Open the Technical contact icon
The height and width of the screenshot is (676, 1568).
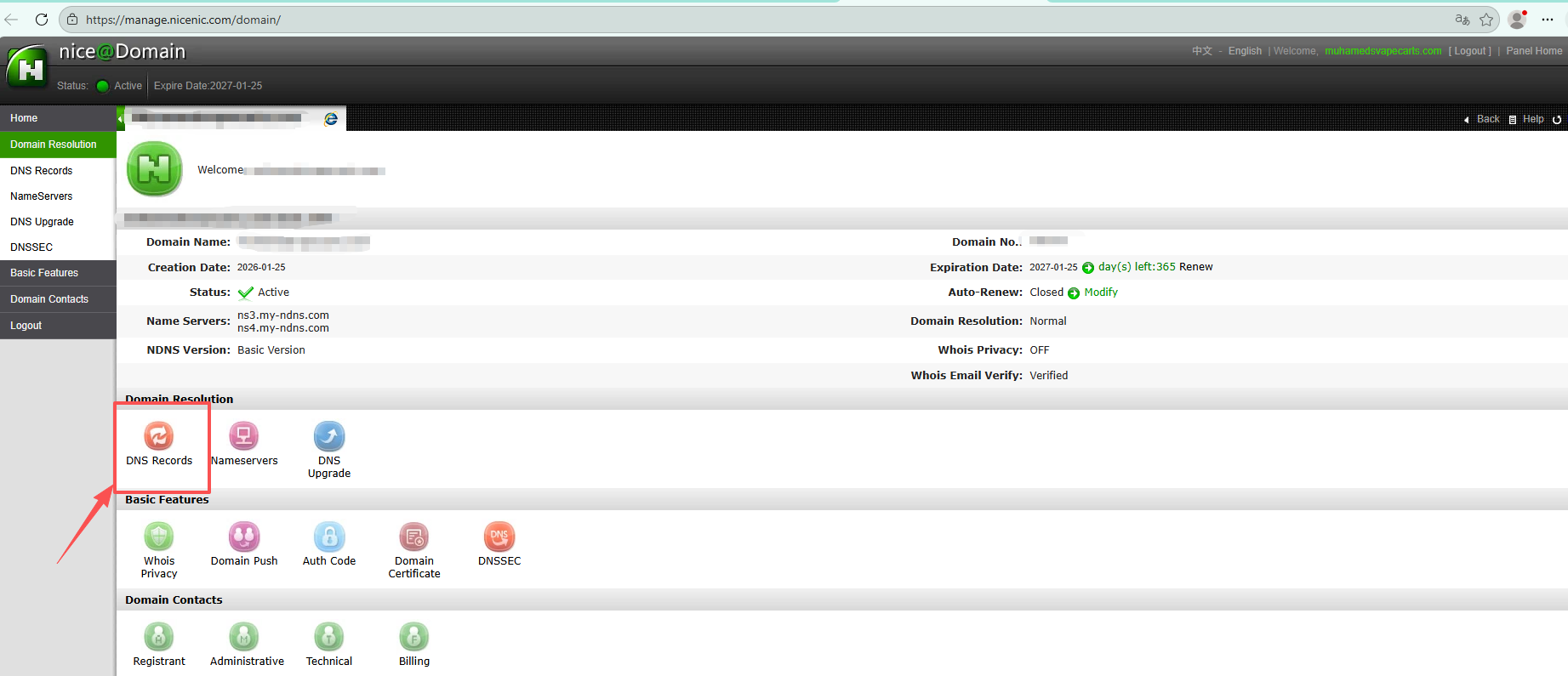click(x=329, y=637)
